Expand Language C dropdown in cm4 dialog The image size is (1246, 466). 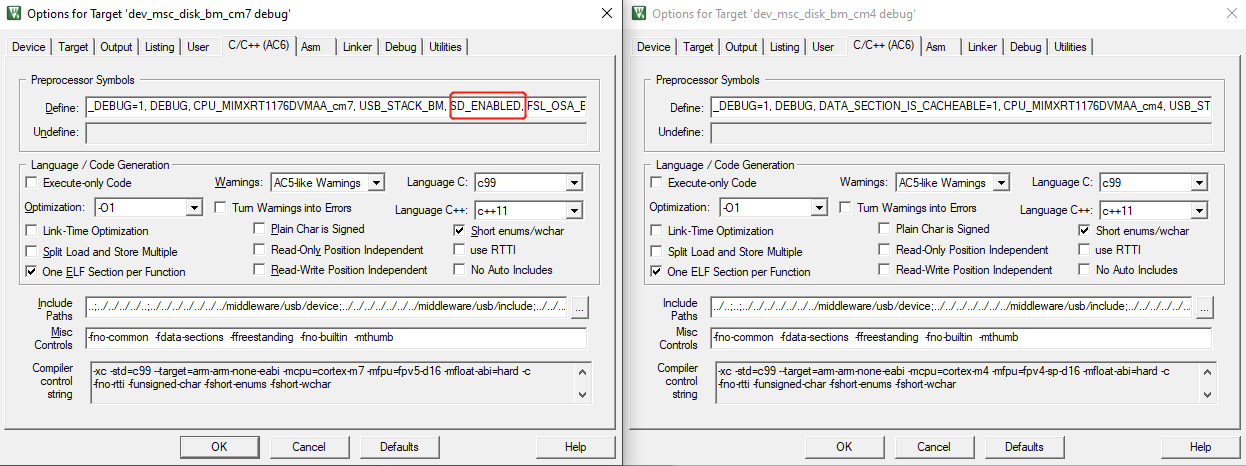(1199, 183)
